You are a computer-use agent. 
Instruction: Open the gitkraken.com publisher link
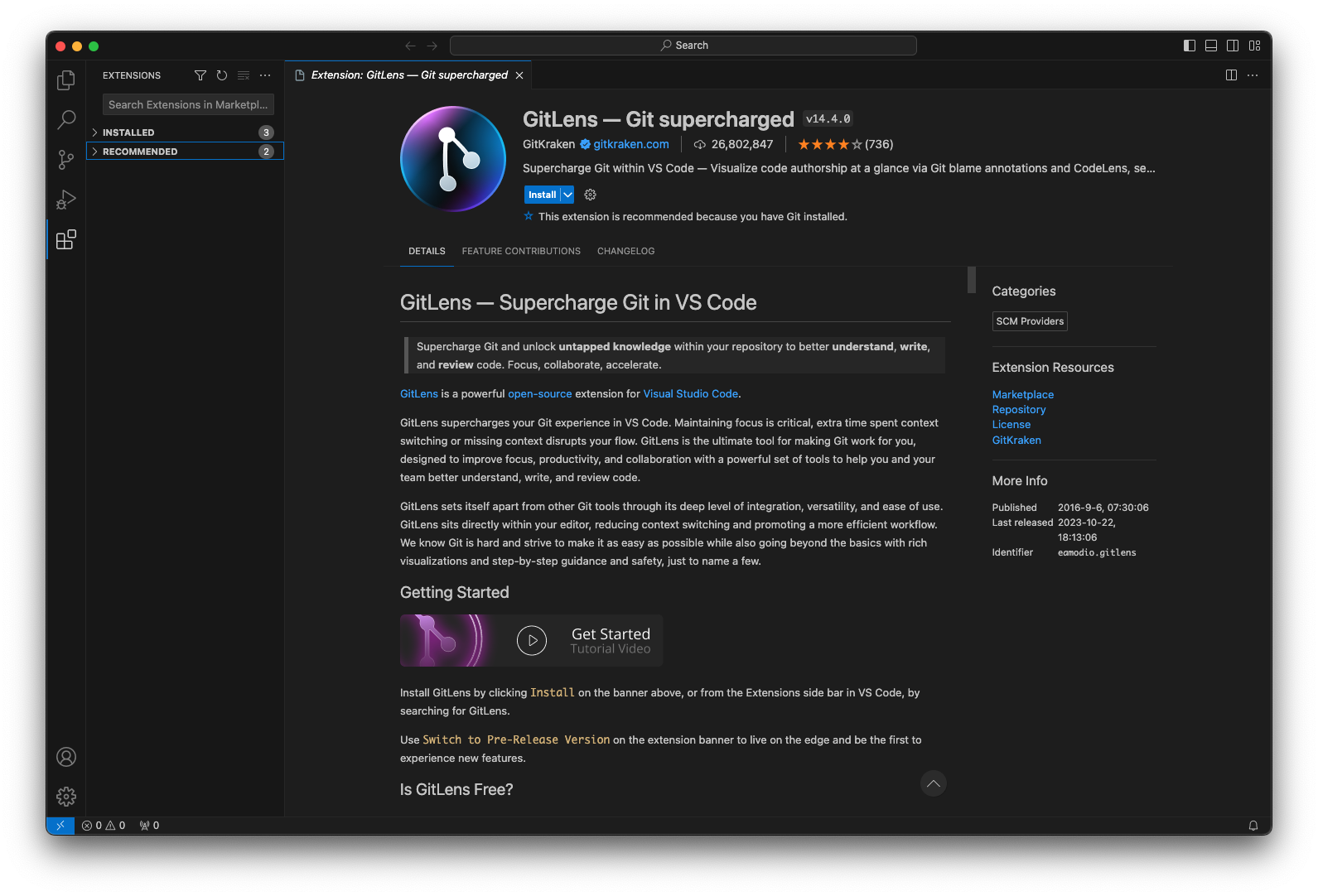631,144
